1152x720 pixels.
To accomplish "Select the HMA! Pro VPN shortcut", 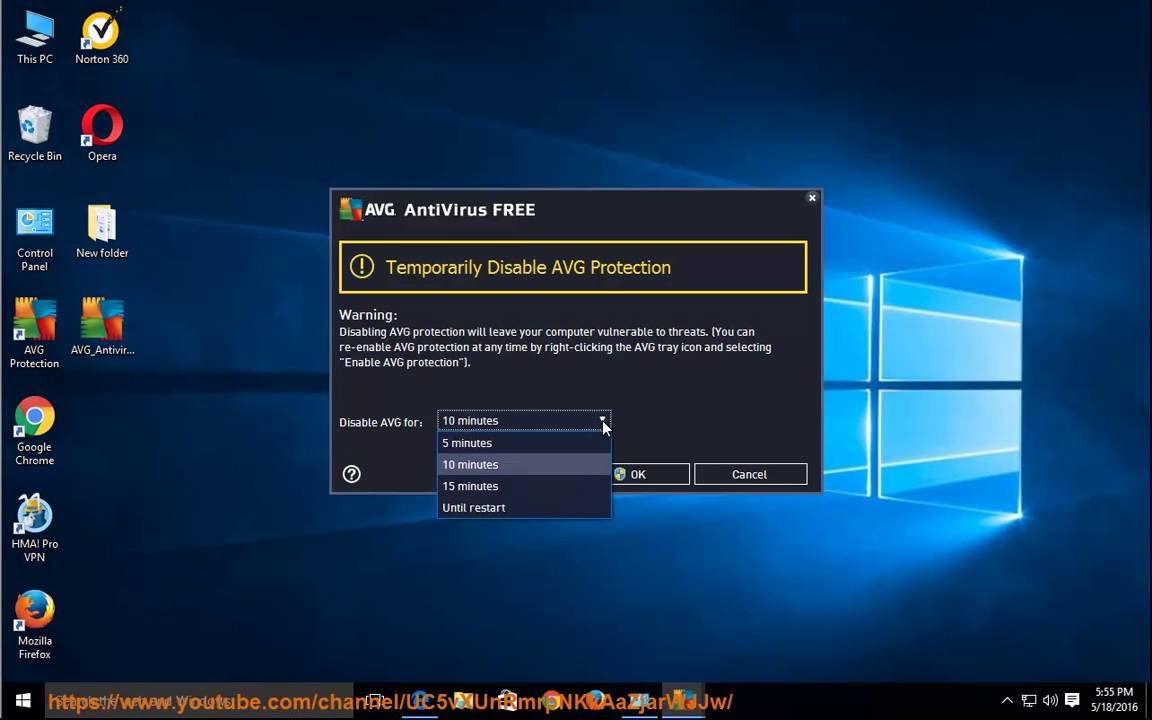I will point(35,528).
